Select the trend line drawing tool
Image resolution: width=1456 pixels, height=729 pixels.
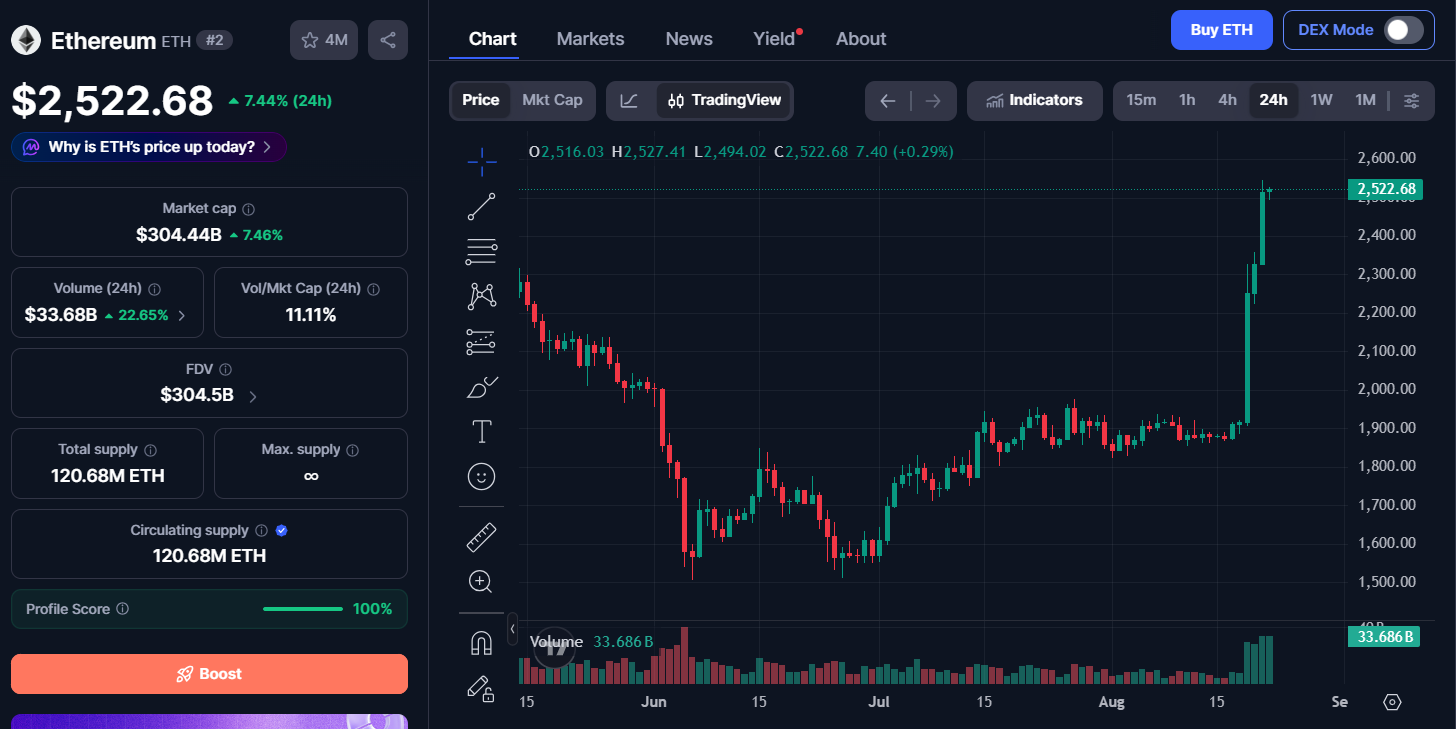tap(481, 207)
